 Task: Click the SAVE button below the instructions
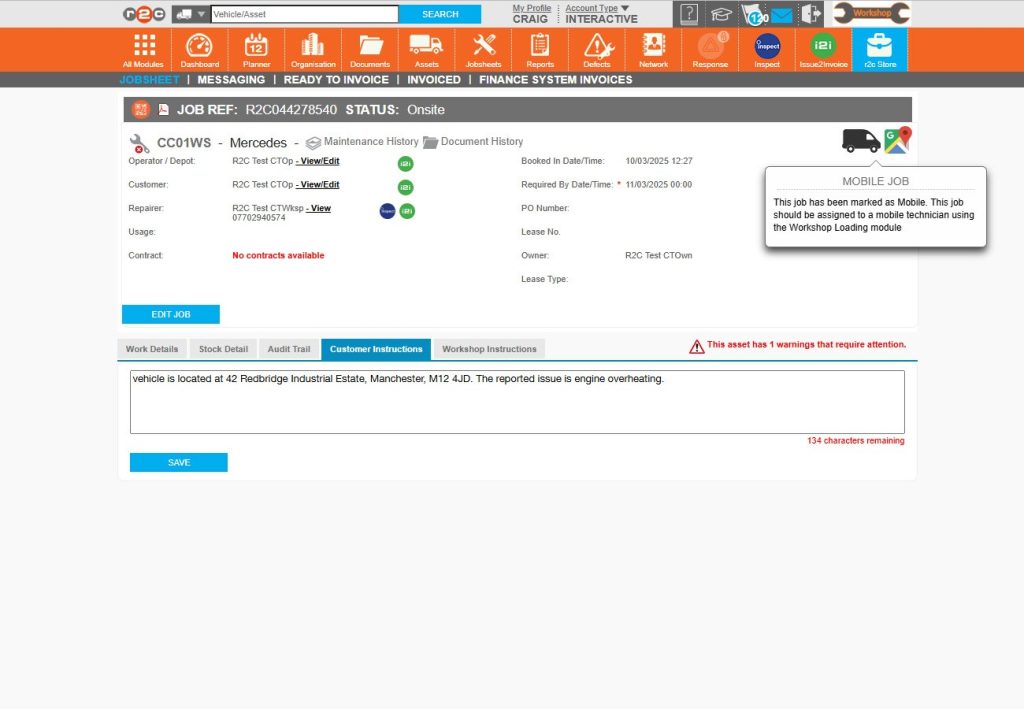pyautogui.click(x=178, y=462)
